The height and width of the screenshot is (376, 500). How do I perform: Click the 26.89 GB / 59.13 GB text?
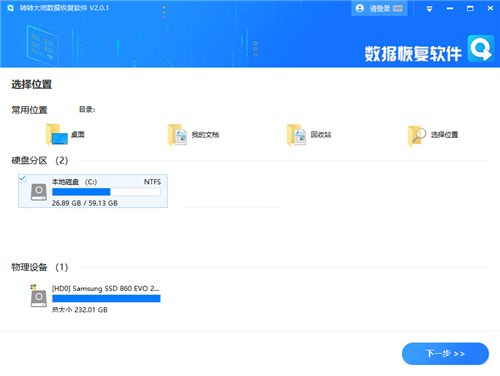85,203
